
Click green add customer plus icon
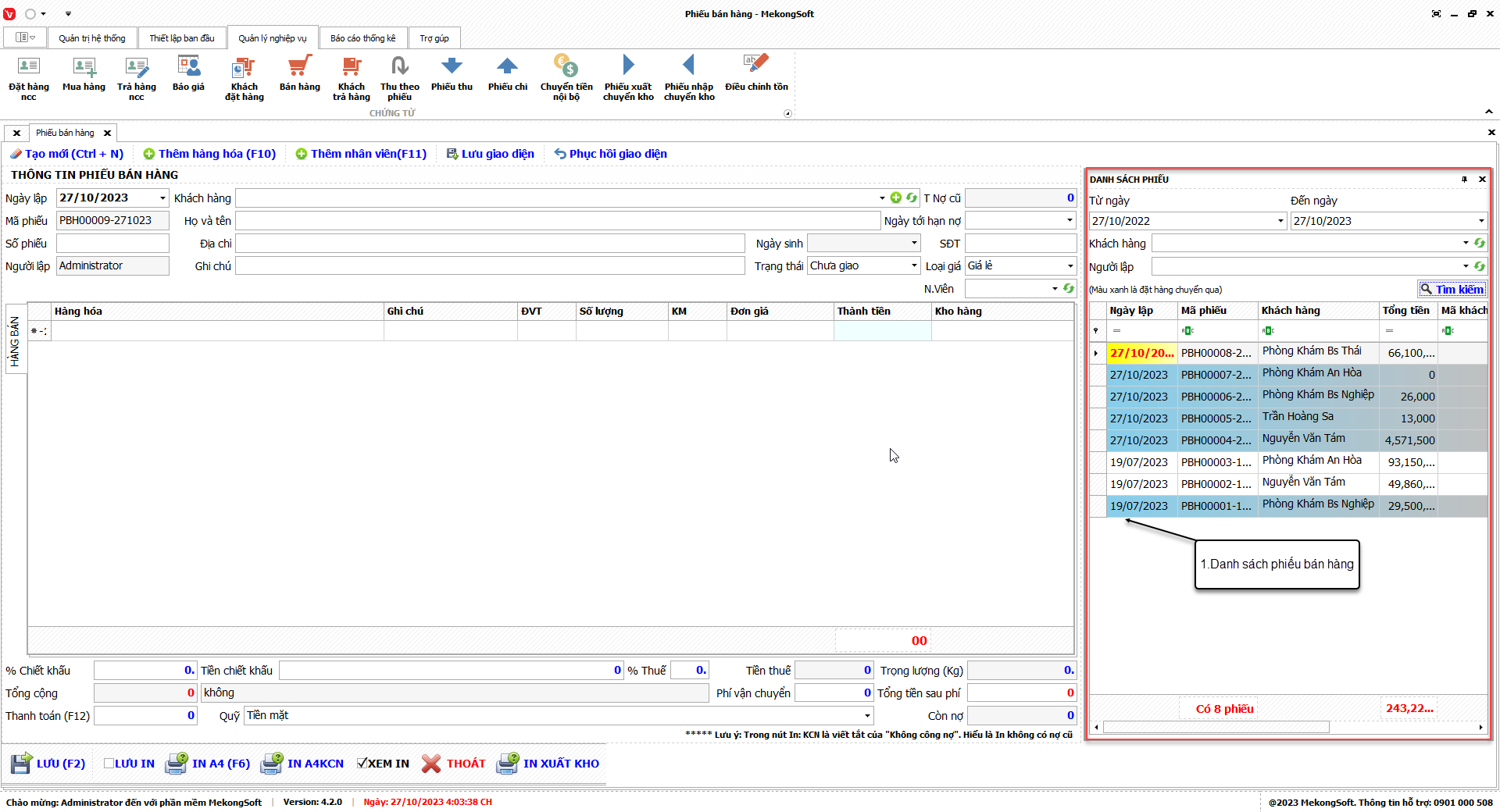coord(896,198)
